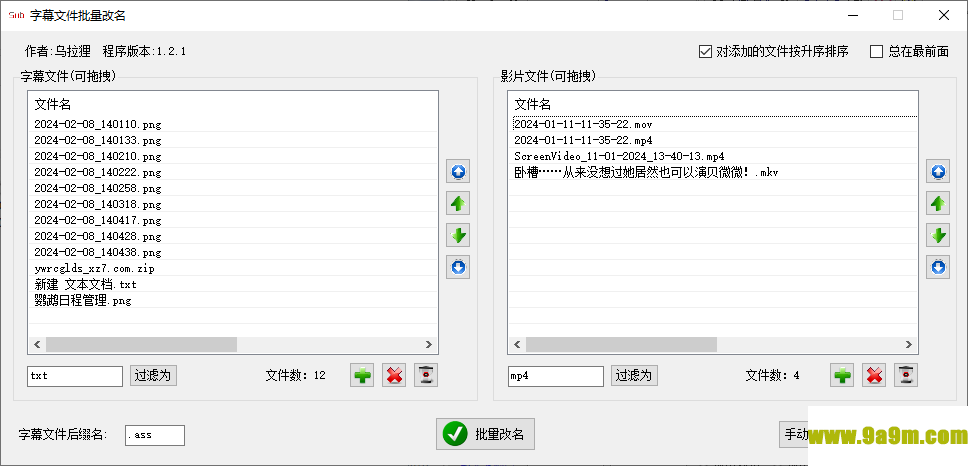Start 批量改名 batch rename
968x466 pixels.
(485, 434)
